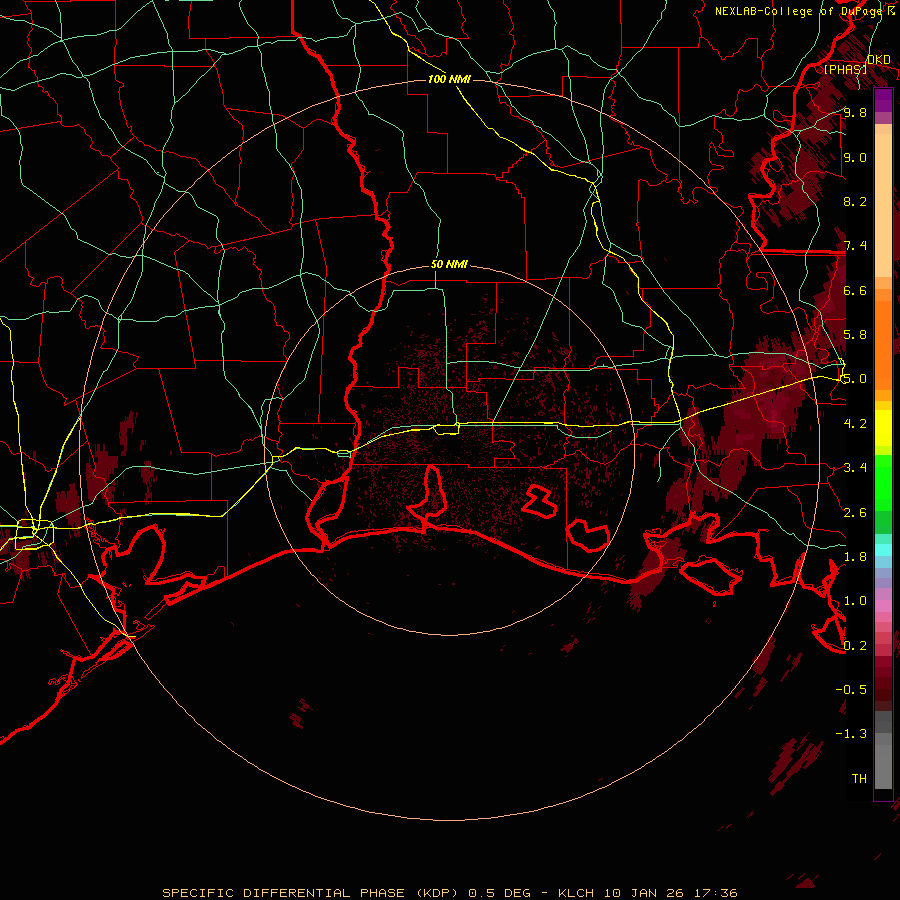Click the 7.4 scale value
Image resolution: width=900 pixels, height=900 pixels.
pyautogui.click(x=855, y=246)
